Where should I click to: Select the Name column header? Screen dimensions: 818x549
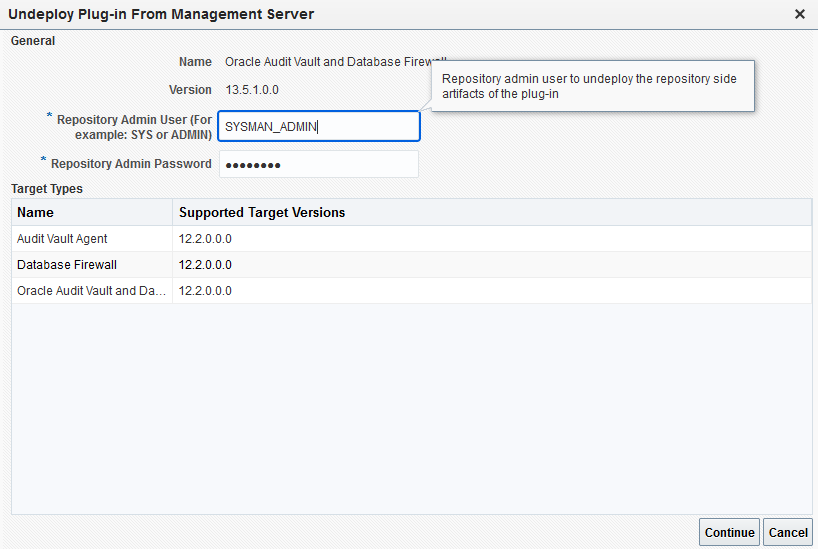(92, 212)
